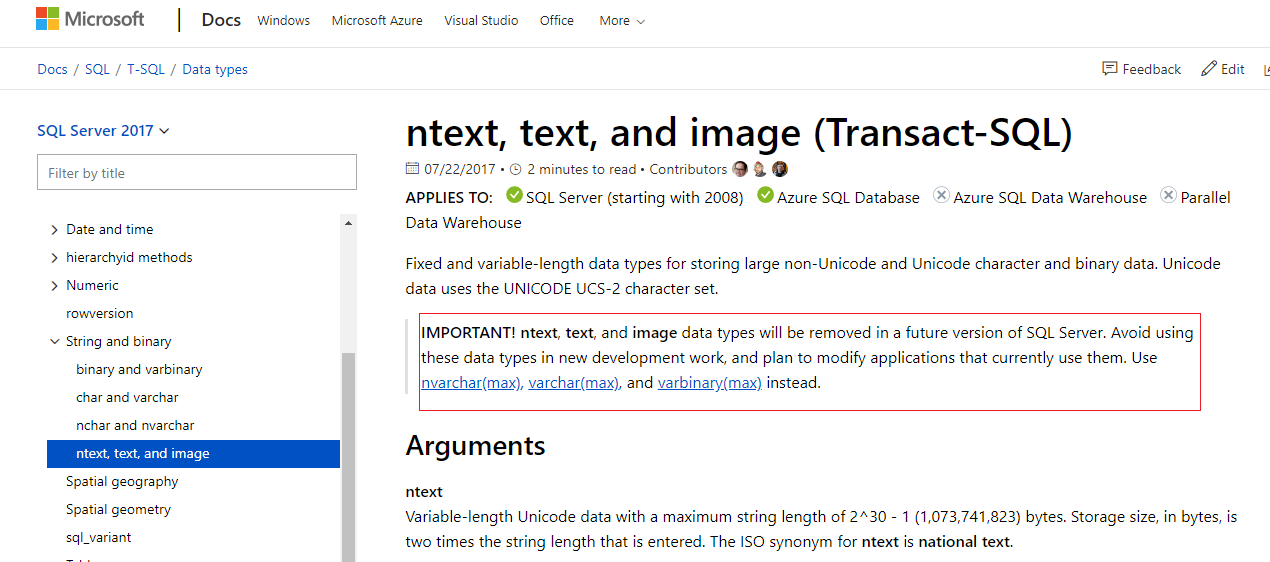
Task: Open the Windows menu item
Action: 284,20
